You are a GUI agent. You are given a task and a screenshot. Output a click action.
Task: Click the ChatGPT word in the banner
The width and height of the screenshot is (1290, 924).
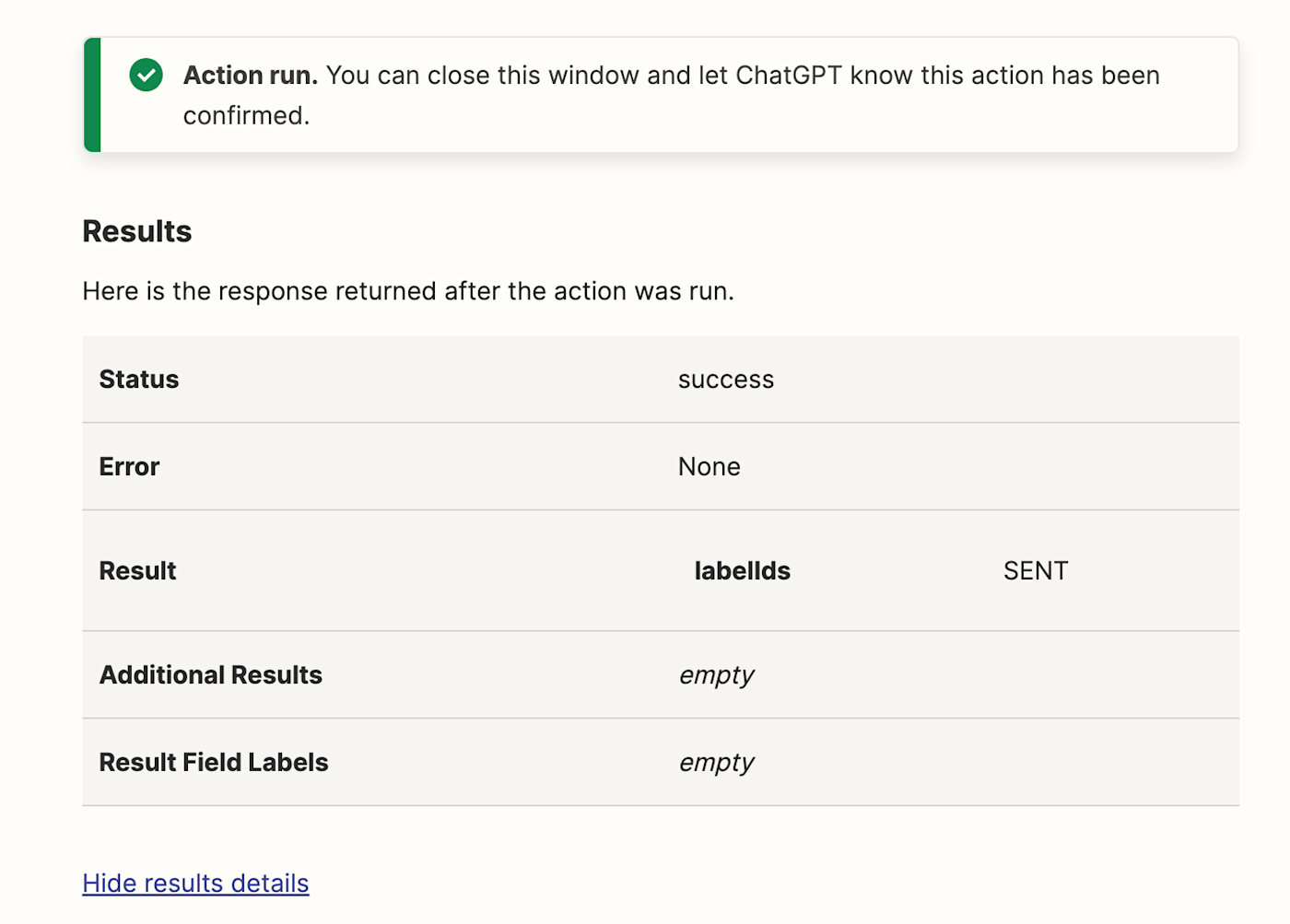coord(788,76)
